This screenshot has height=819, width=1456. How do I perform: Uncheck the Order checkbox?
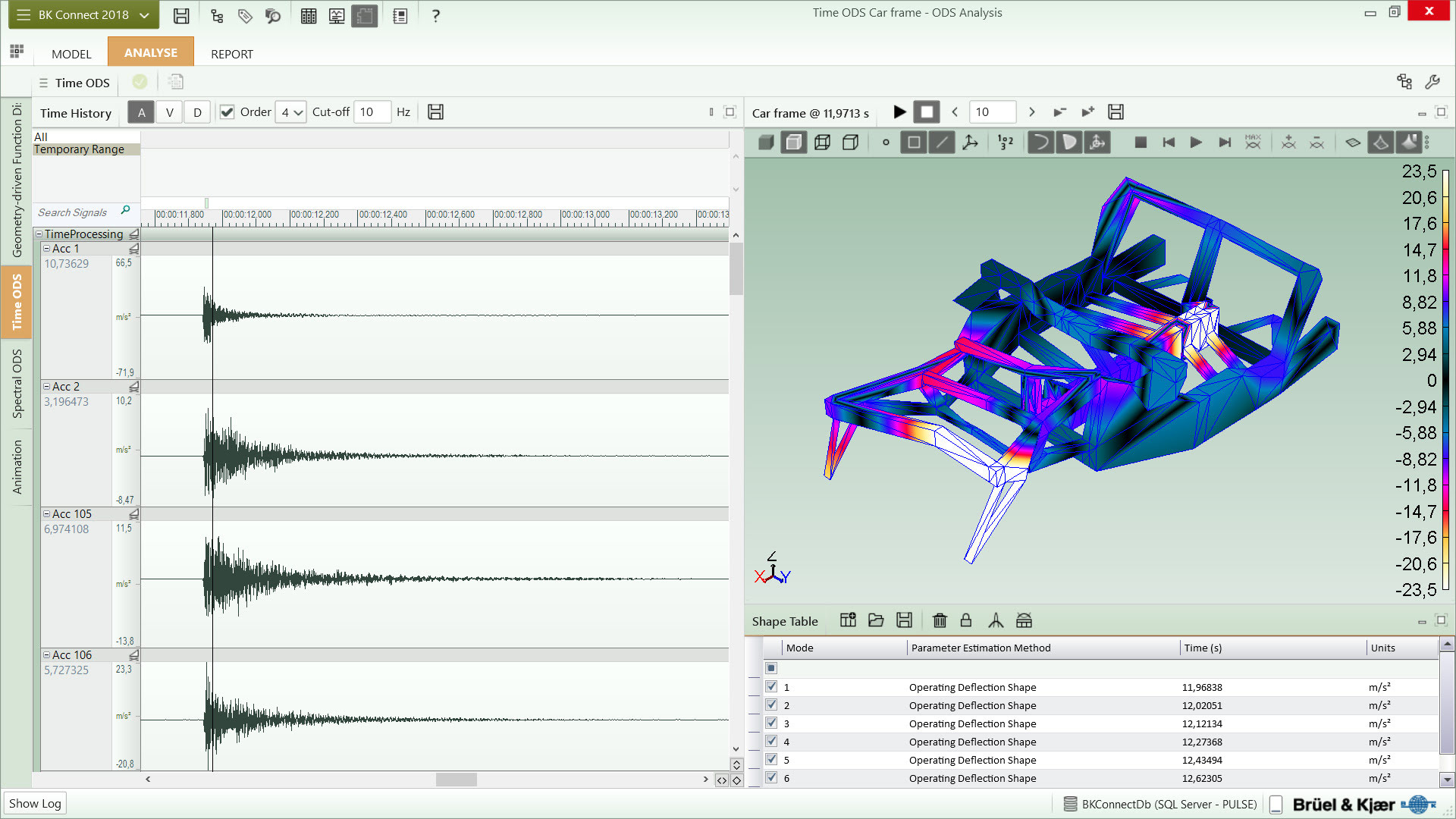point(227,112)
